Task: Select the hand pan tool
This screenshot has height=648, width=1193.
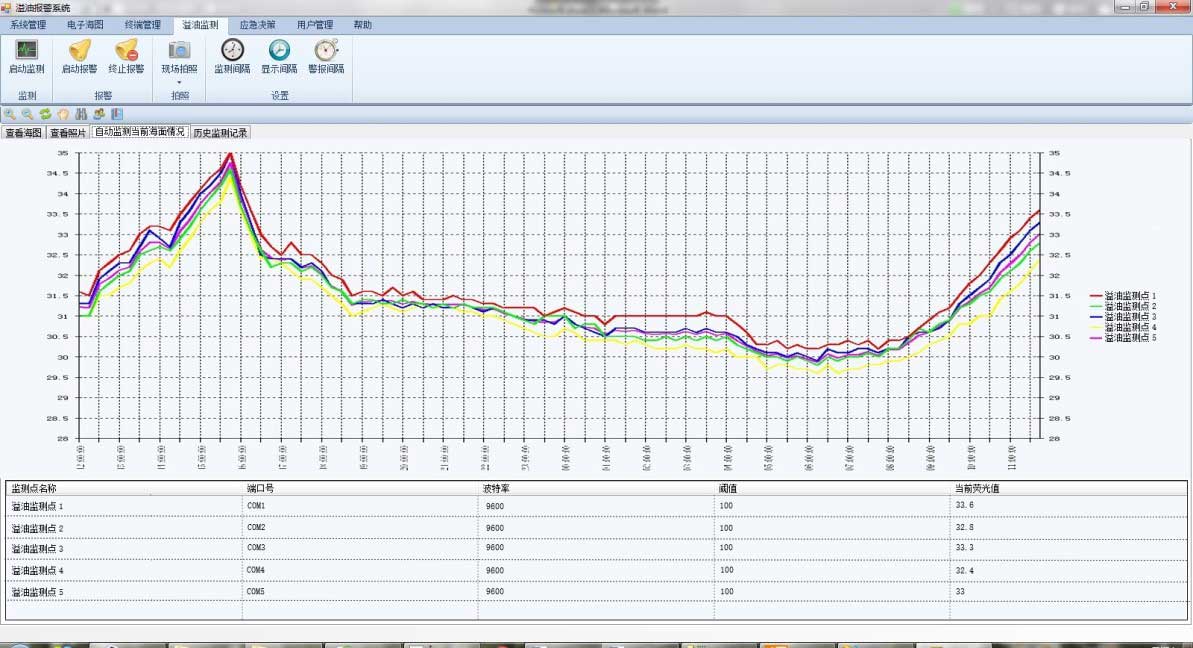Action: [63, 115]
